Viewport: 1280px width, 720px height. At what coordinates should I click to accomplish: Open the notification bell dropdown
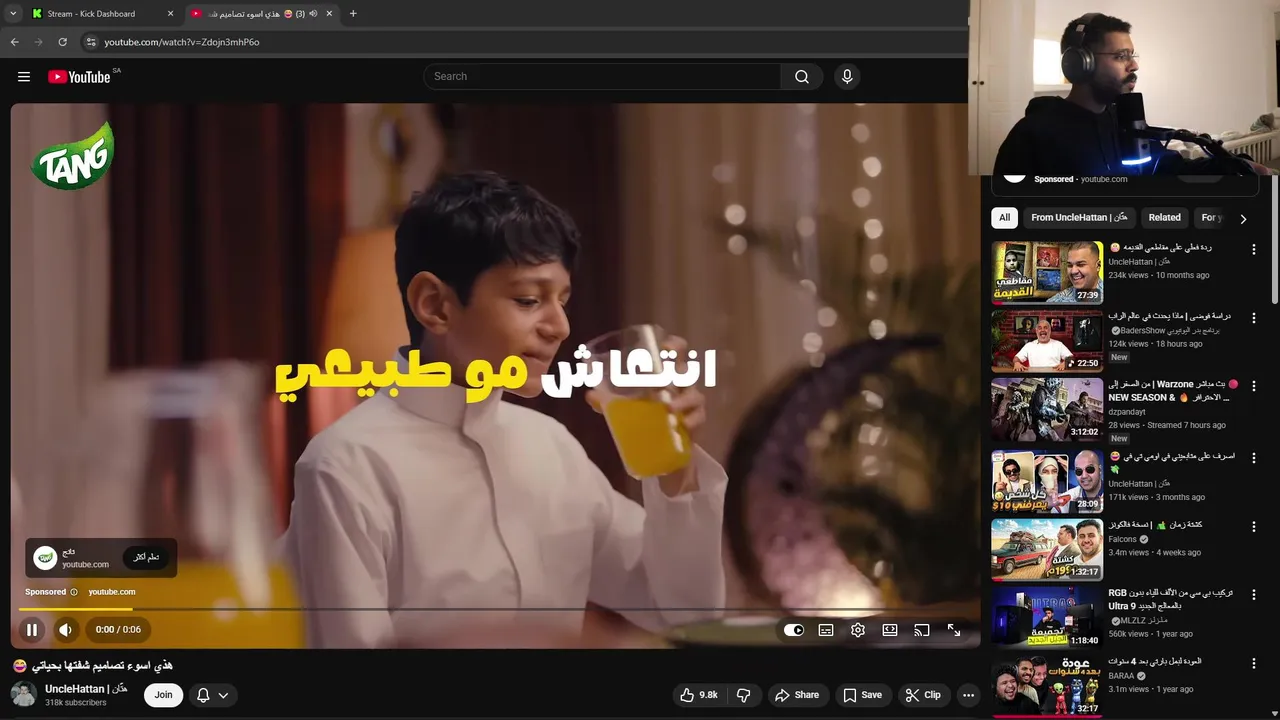213,695
